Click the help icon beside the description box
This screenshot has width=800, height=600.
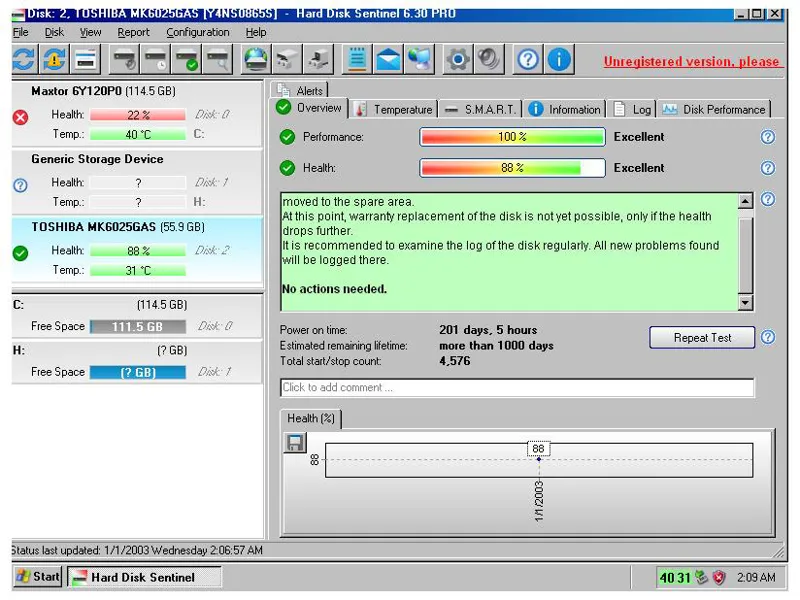767,199
